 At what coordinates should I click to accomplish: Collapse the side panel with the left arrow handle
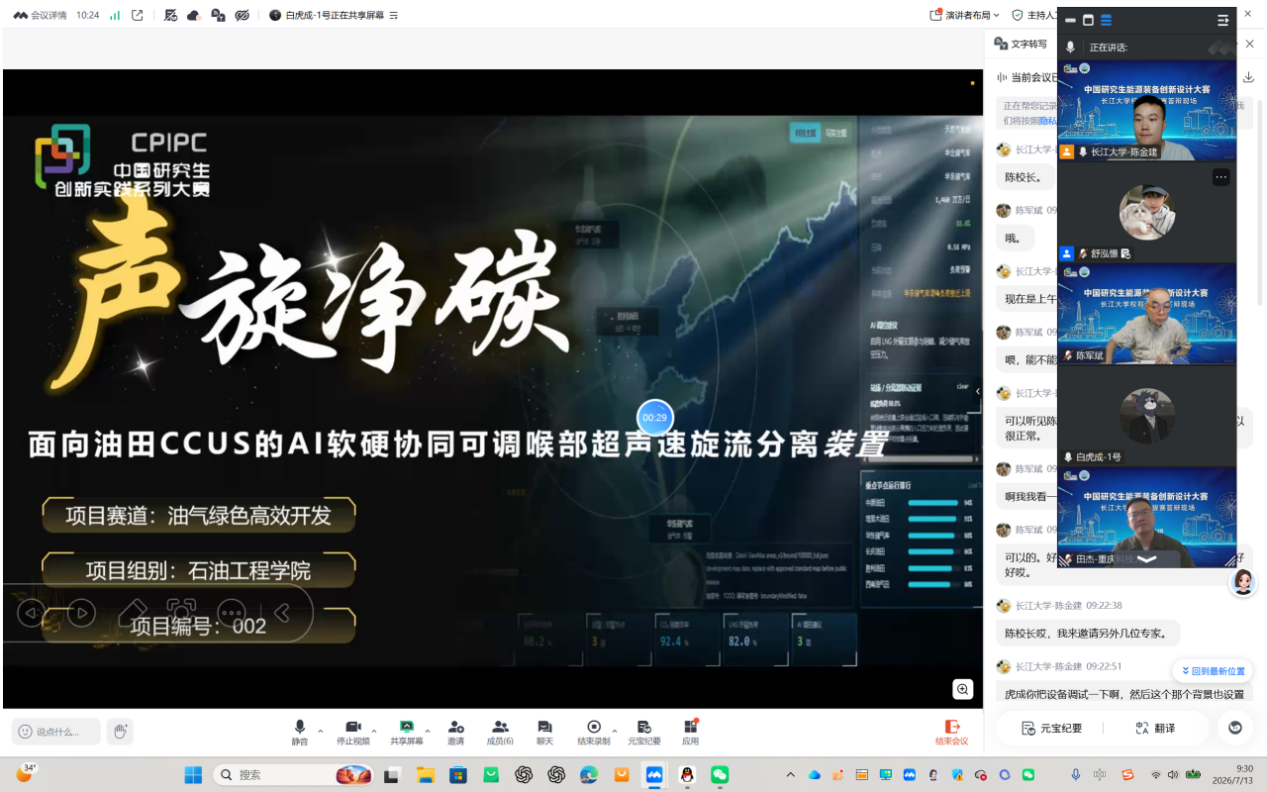978,392
